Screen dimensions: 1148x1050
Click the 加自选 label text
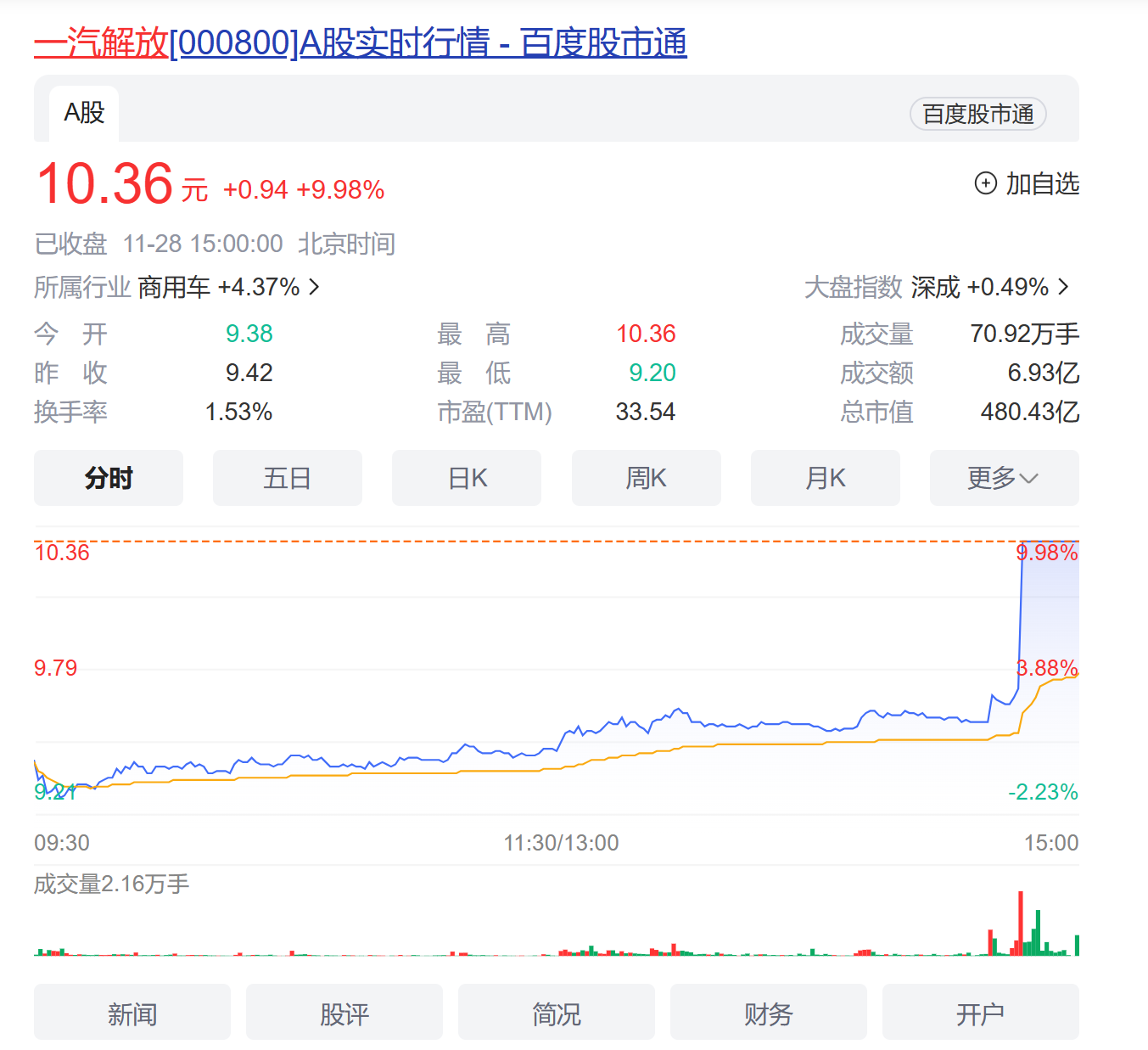[x=1043, y=183]
